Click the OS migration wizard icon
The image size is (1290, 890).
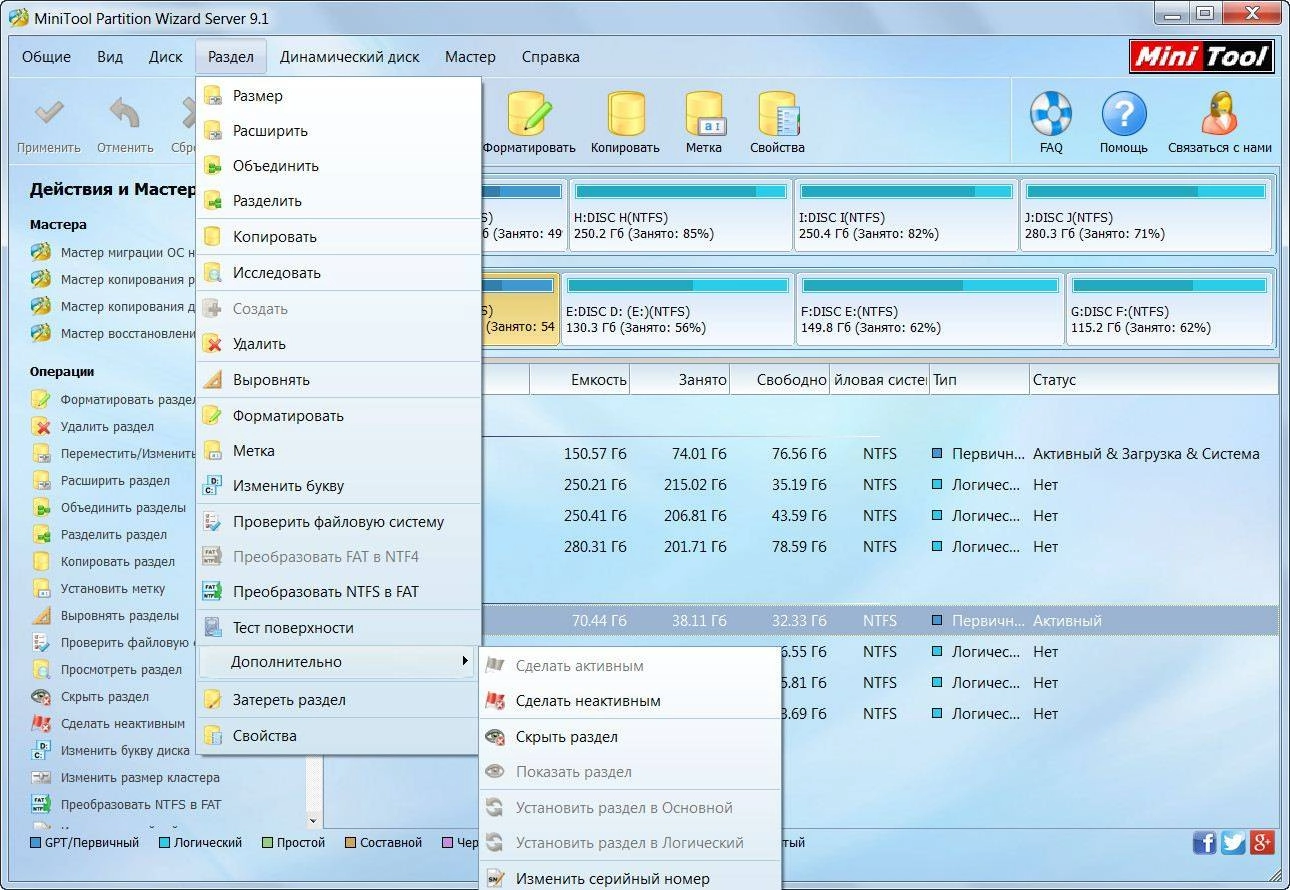point(40,252)
